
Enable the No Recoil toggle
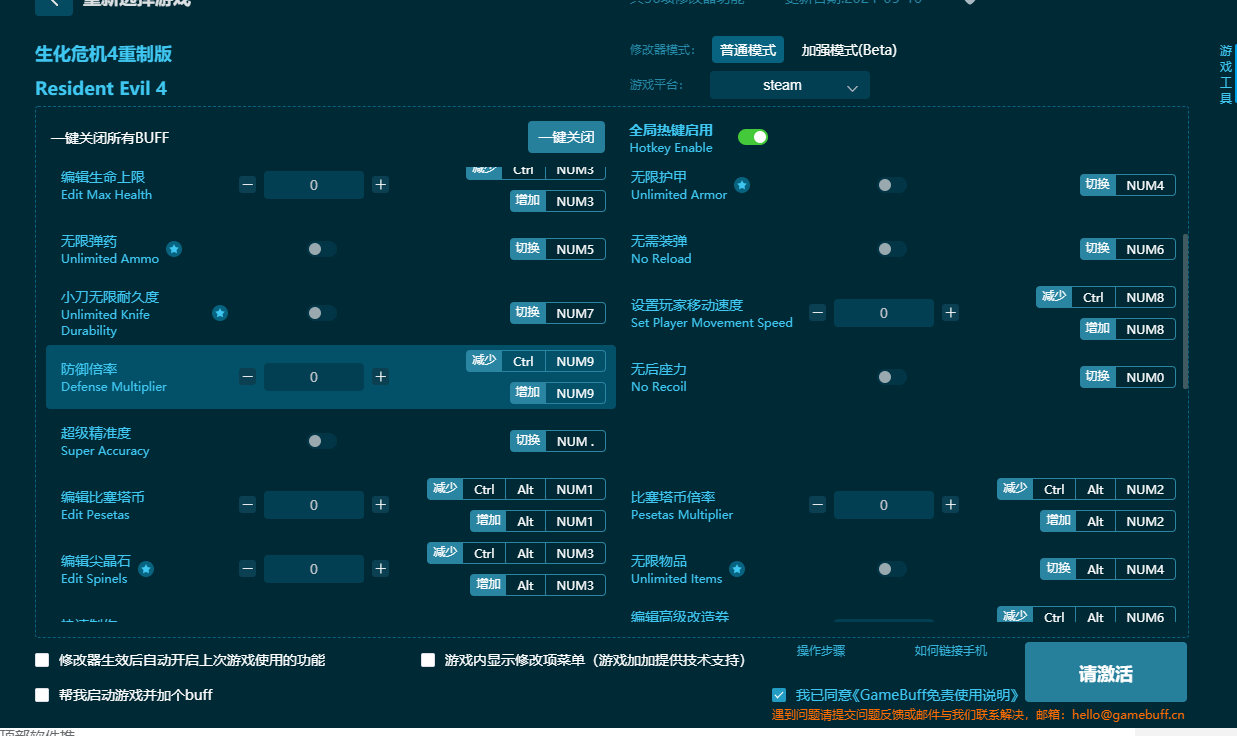892,377
